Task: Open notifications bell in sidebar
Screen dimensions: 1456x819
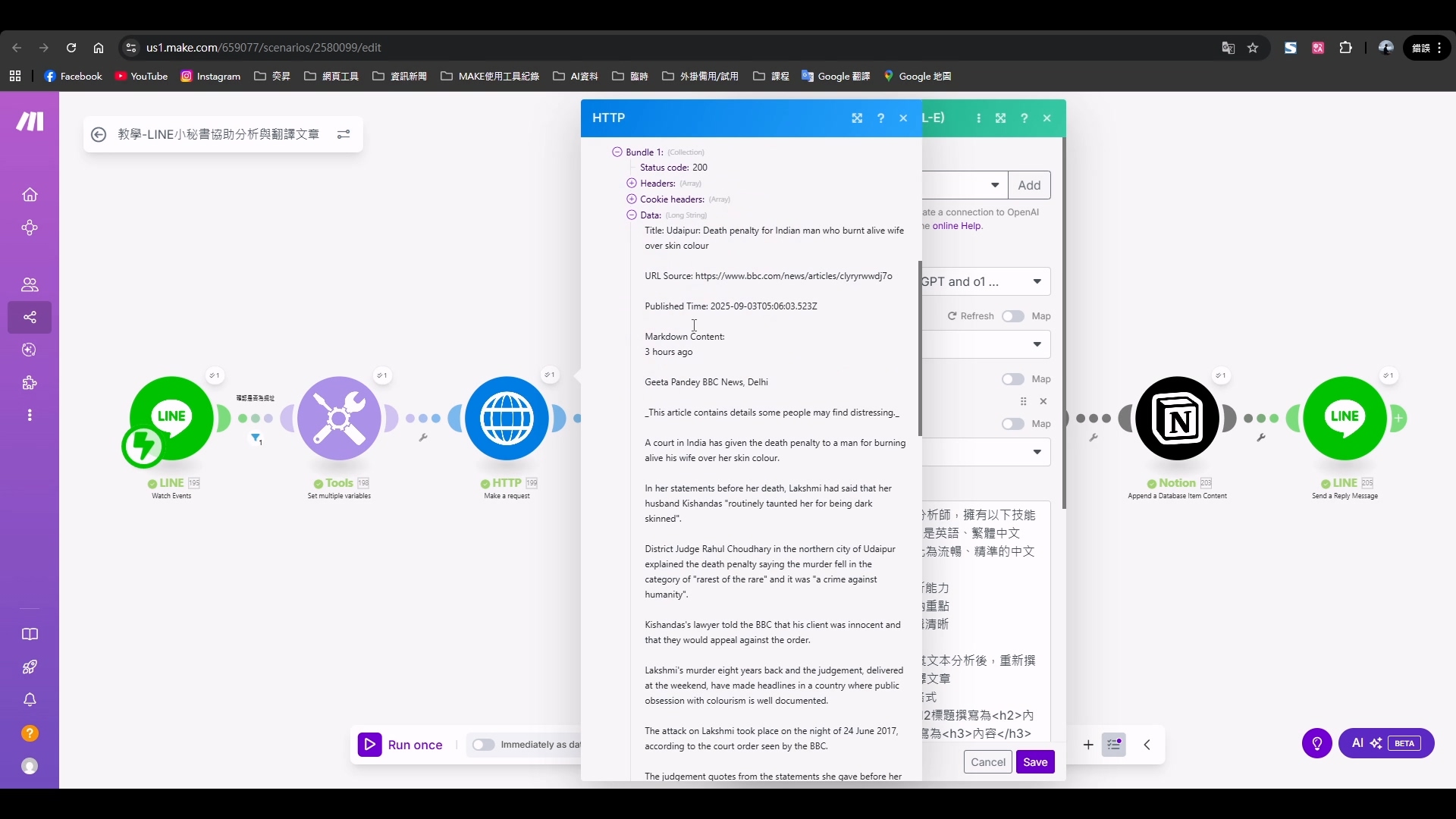Action: click(30, 700)
